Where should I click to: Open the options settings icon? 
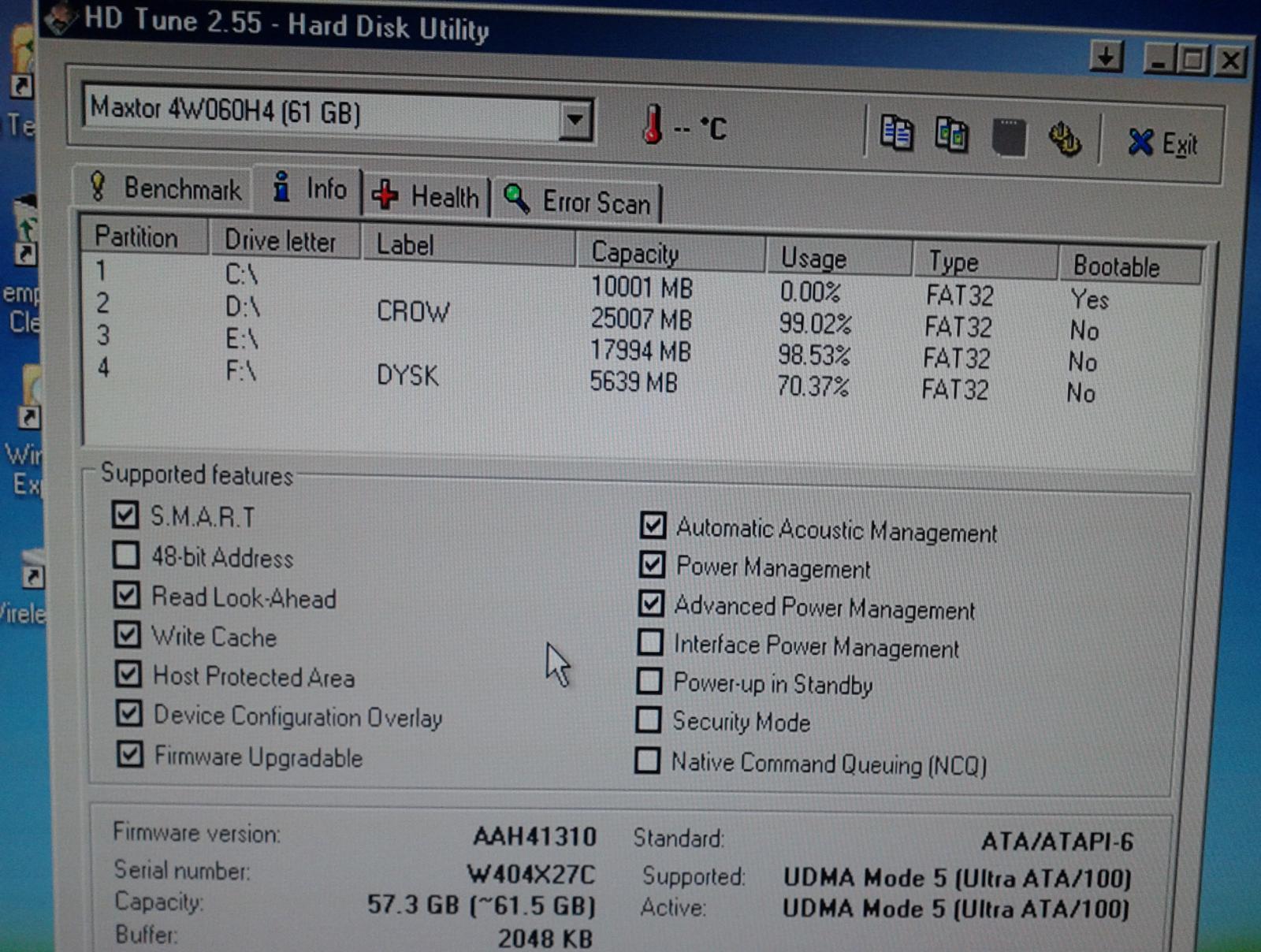tap(1065, 140)
